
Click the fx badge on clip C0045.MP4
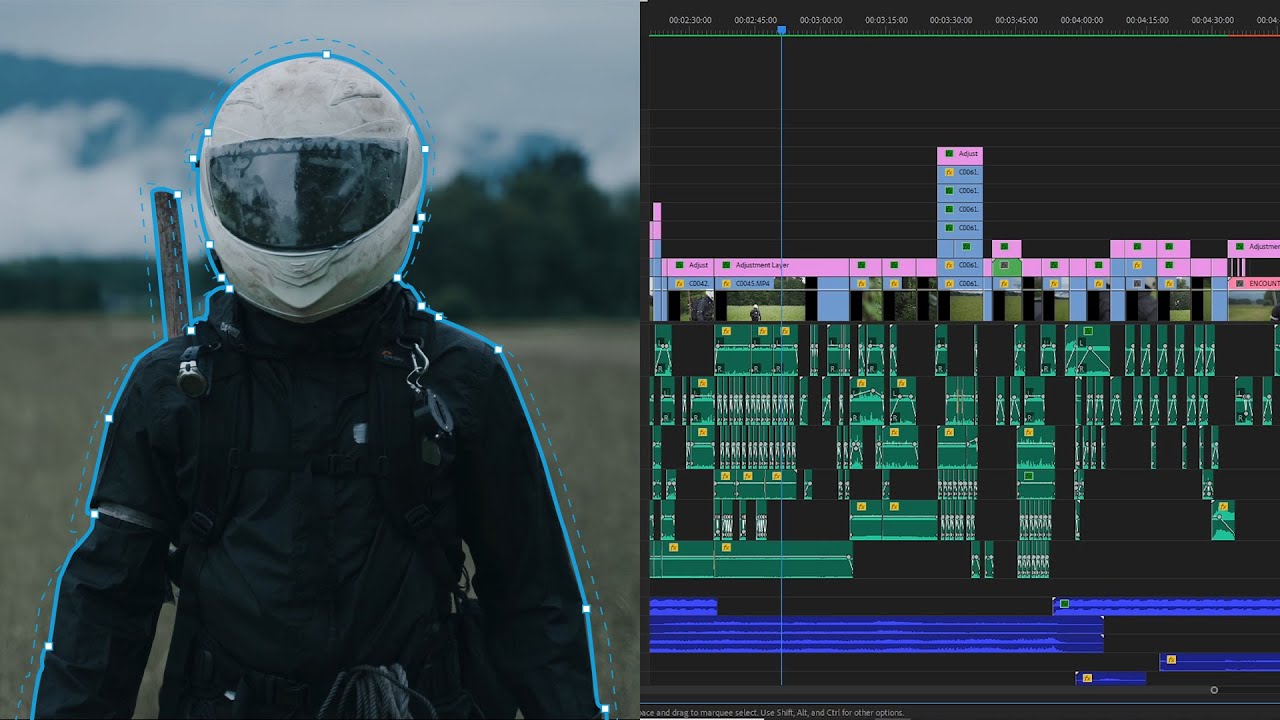pyautogui.click(x=726, y=284)
